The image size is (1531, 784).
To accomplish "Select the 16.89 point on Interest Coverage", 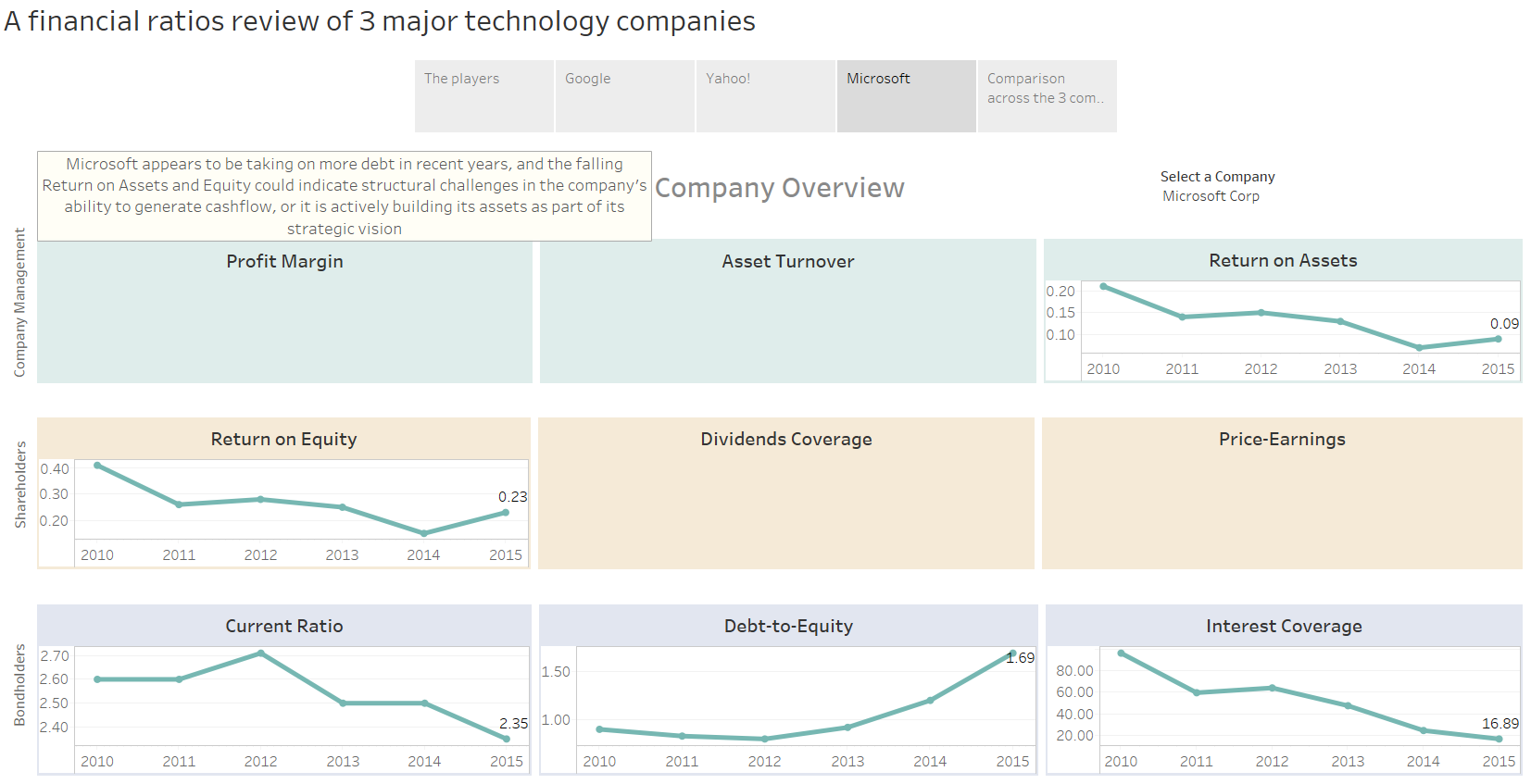I will pyautogui.click(x=1499, y=739).
